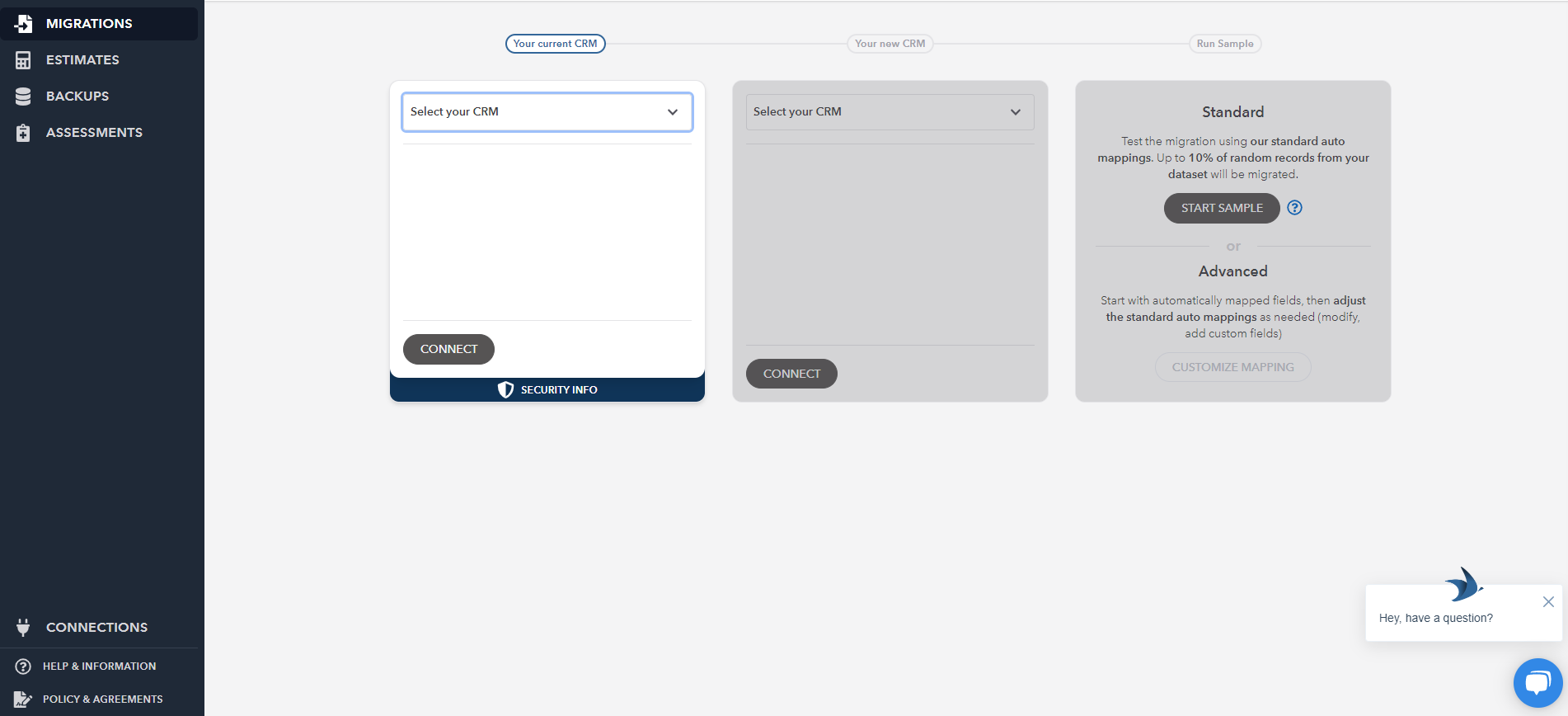Click the Backups database icon
1568x716 pixels.
click(x=23, y=97)
